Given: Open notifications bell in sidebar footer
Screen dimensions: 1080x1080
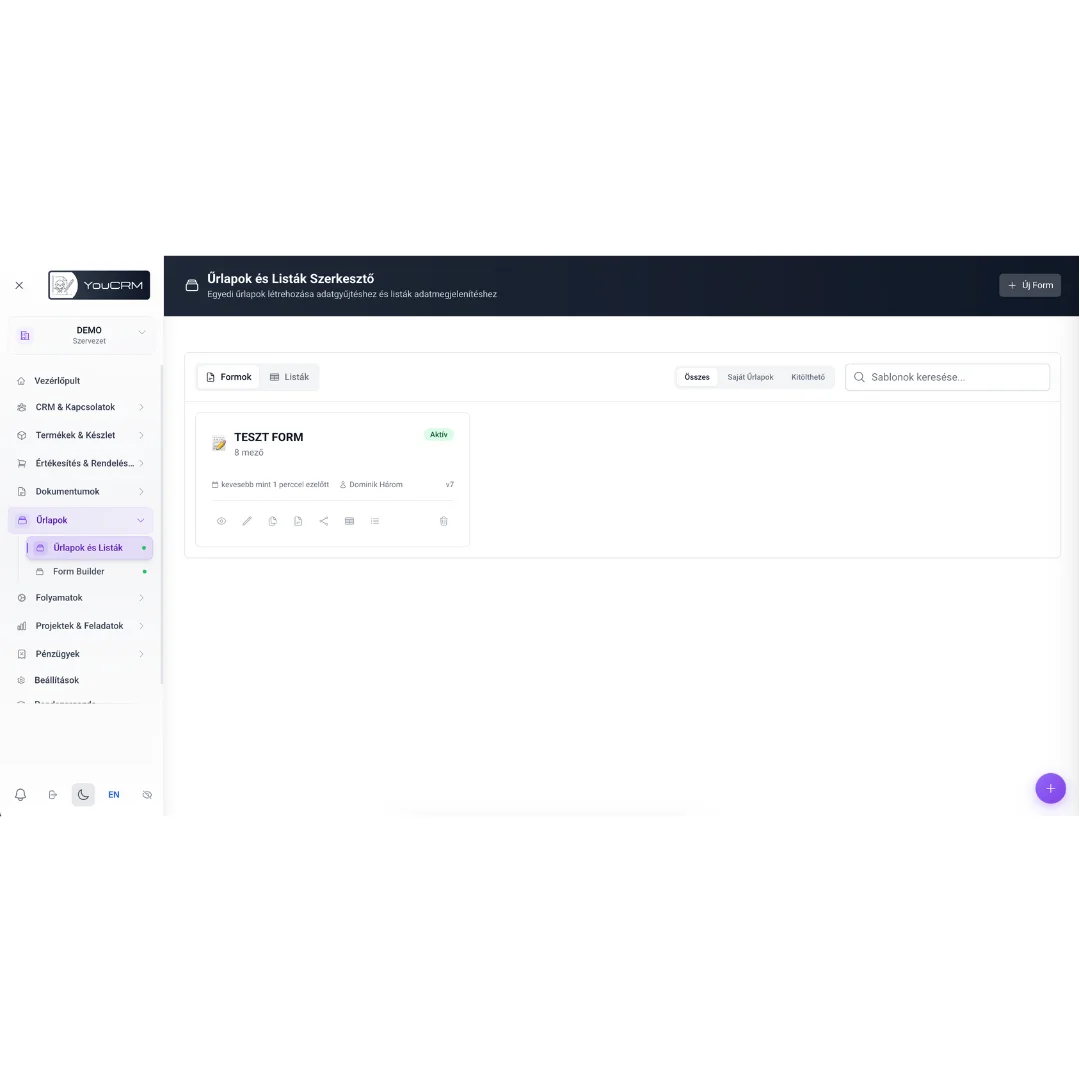Looking at the screenshot, I should pos(21,795).
